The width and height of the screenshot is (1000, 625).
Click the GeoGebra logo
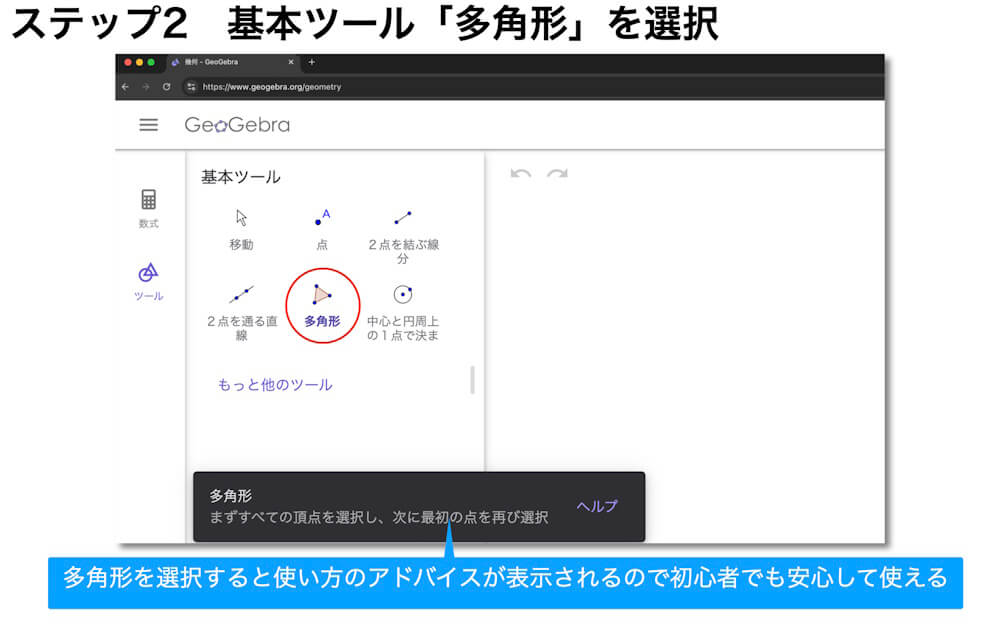point(237,125)
